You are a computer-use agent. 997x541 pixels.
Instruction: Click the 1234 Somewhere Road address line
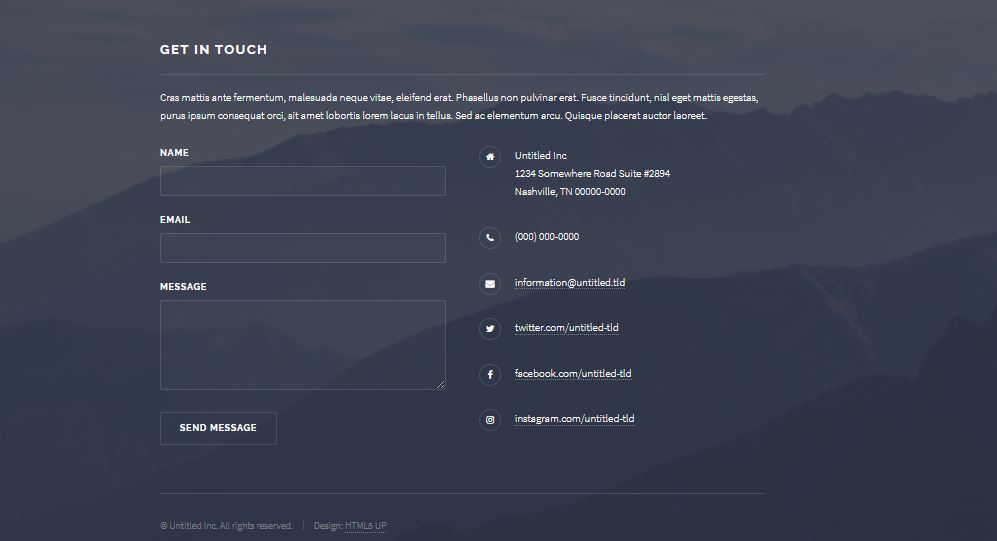click(592, 174)
